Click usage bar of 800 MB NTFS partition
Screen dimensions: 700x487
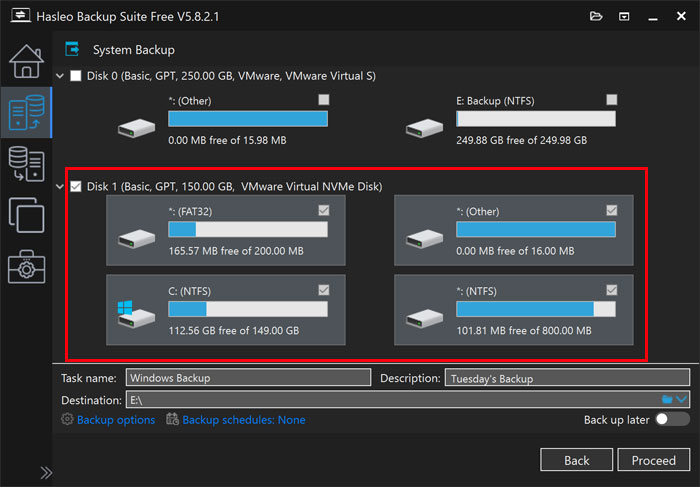point(536,309)
